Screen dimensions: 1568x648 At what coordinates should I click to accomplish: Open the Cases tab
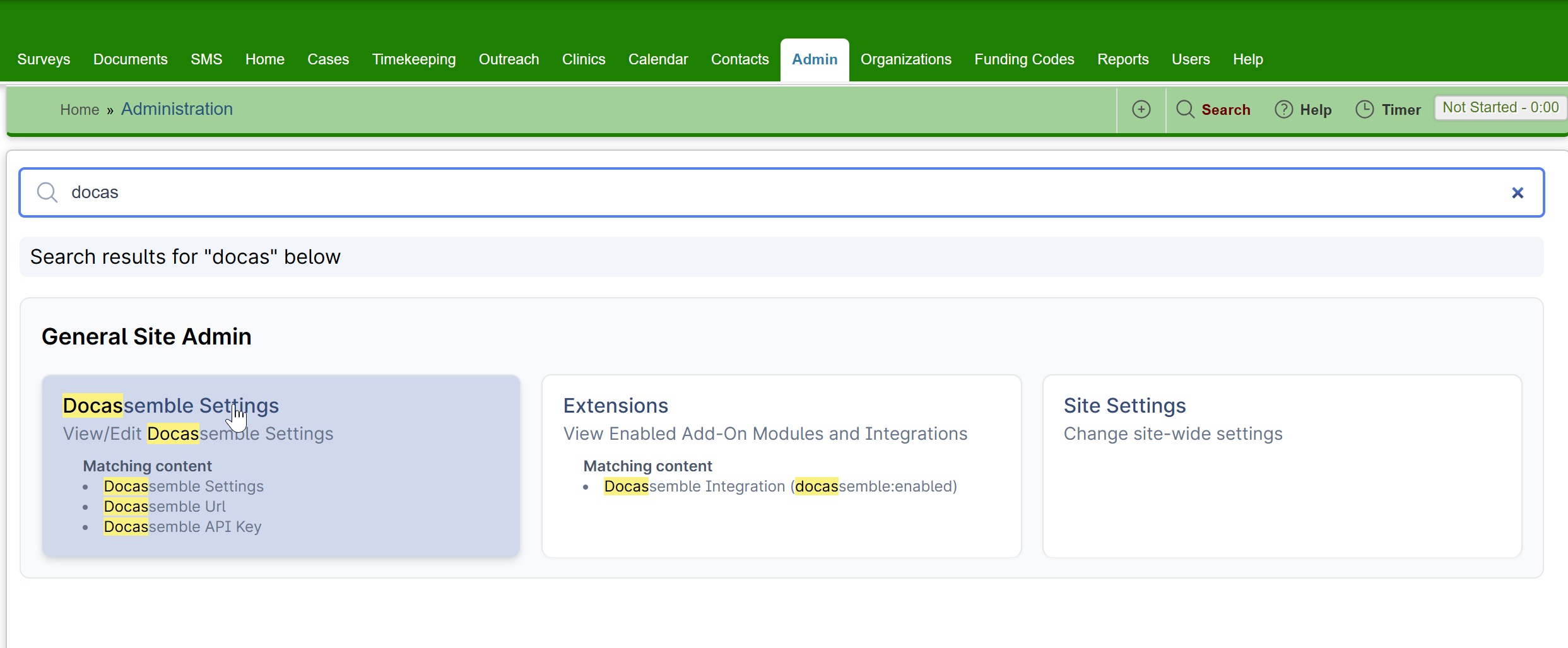point(328,59)
